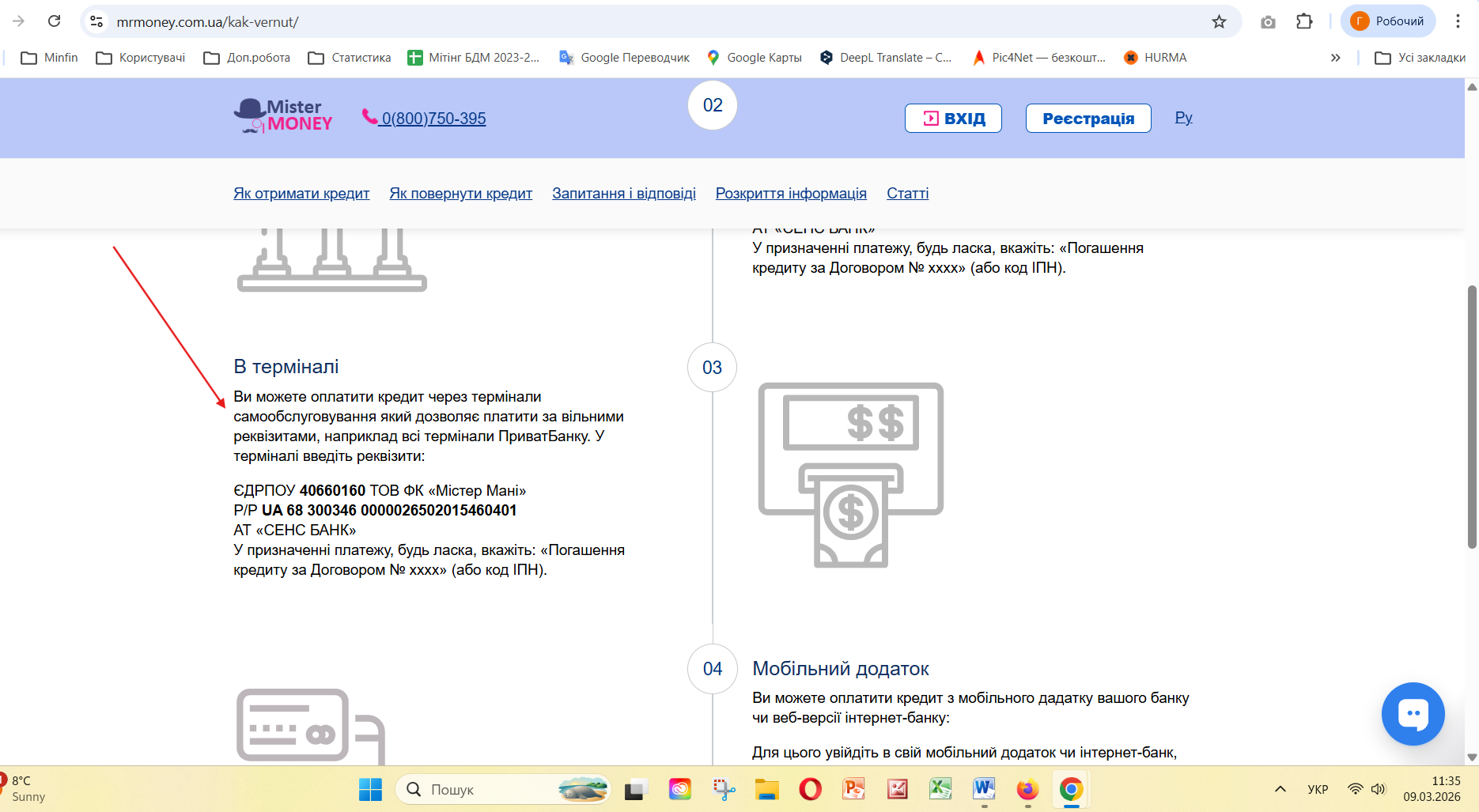Open the Wi-Fi network icon

pyautogui.click(x=1356, y=789)
